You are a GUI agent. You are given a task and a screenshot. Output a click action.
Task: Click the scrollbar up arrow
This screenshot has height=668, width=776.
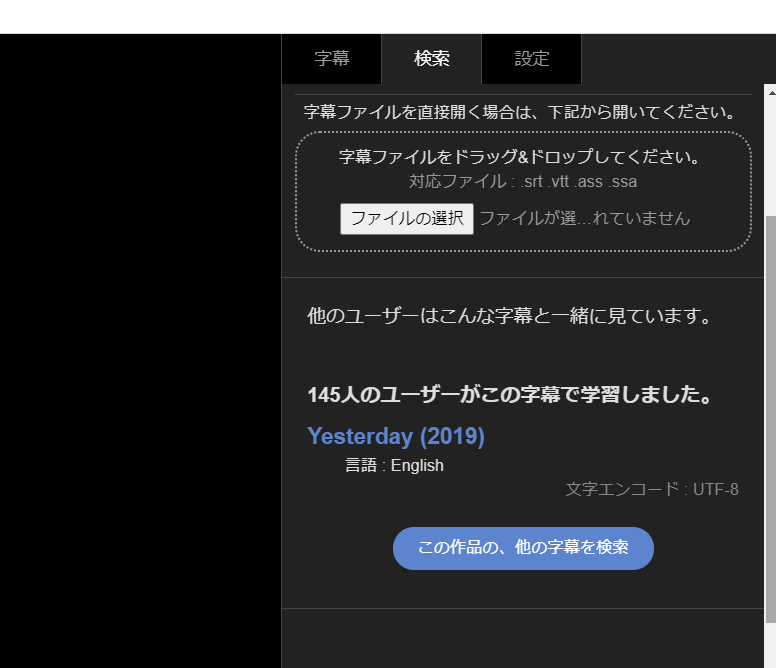pyautogui.click(x=771, y=91)
